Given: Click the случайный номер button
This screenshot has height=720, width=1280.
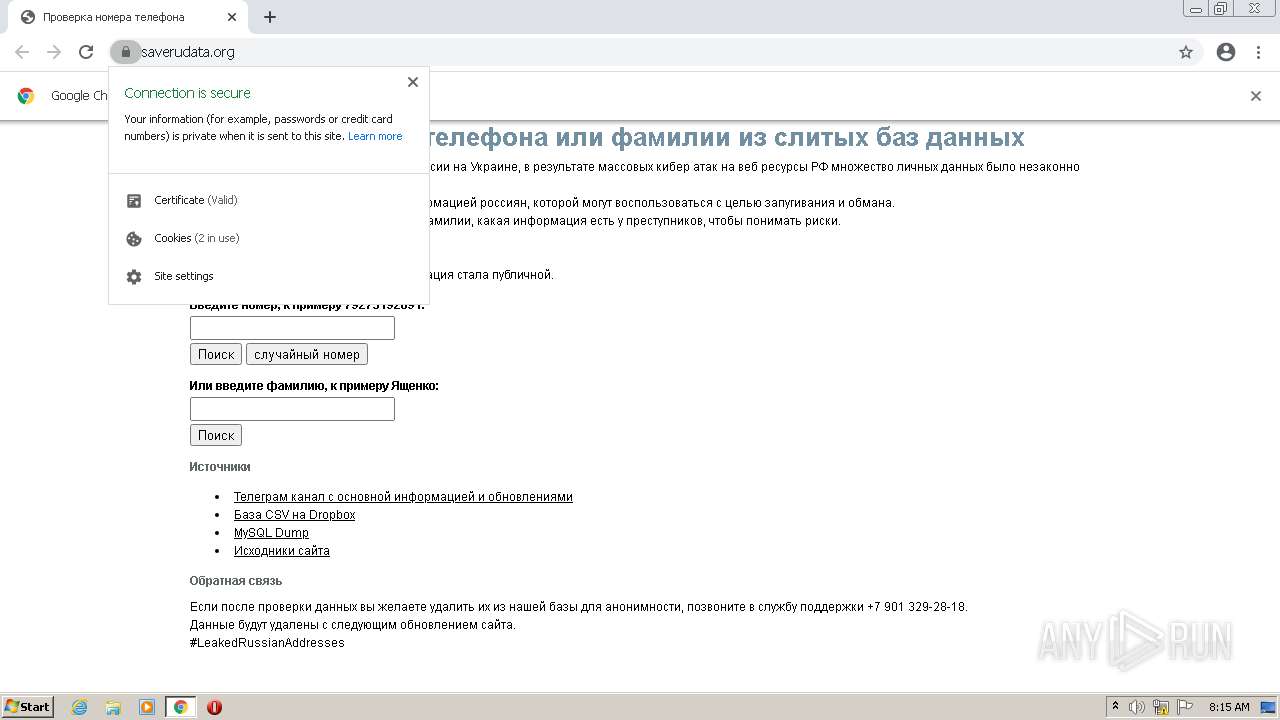Looking at the screenshot, I should click(x=307, y=354).
